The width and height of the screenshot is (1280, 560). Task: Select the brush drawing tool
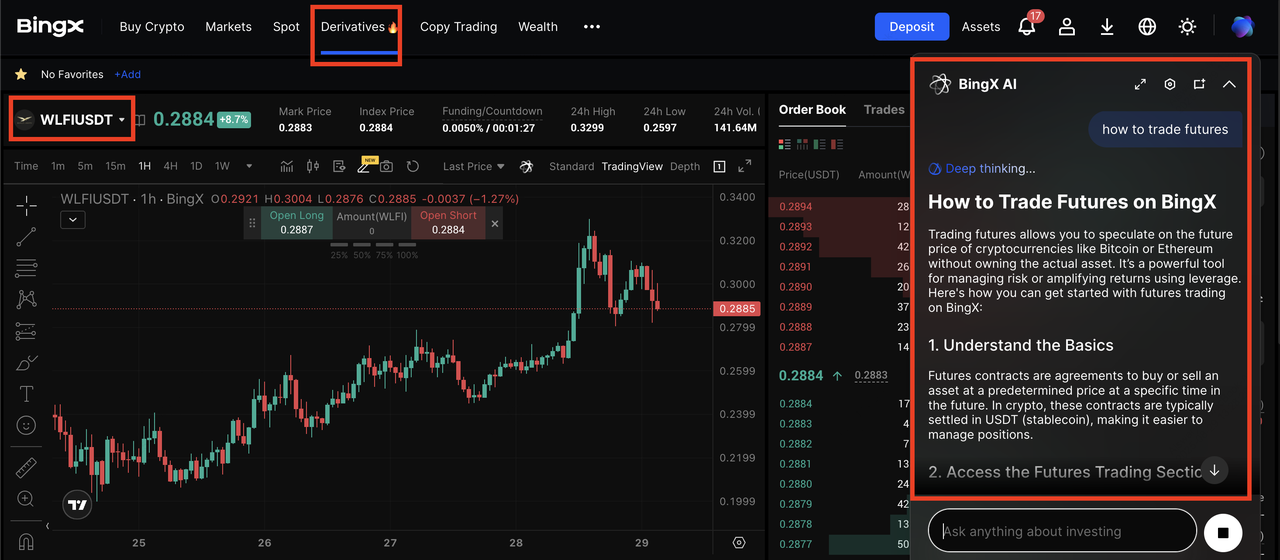point(26,362)
